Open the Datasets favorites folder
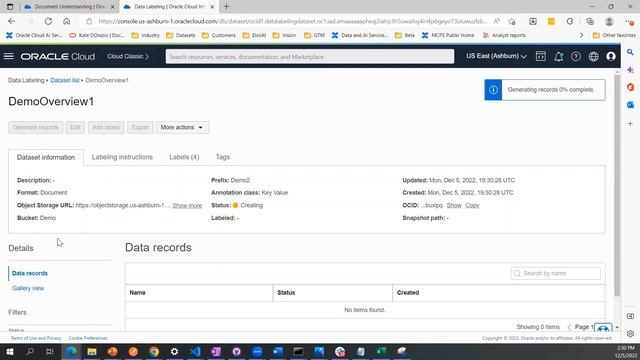The width and height of the screenshot is (640, 360). pos(181,36)
